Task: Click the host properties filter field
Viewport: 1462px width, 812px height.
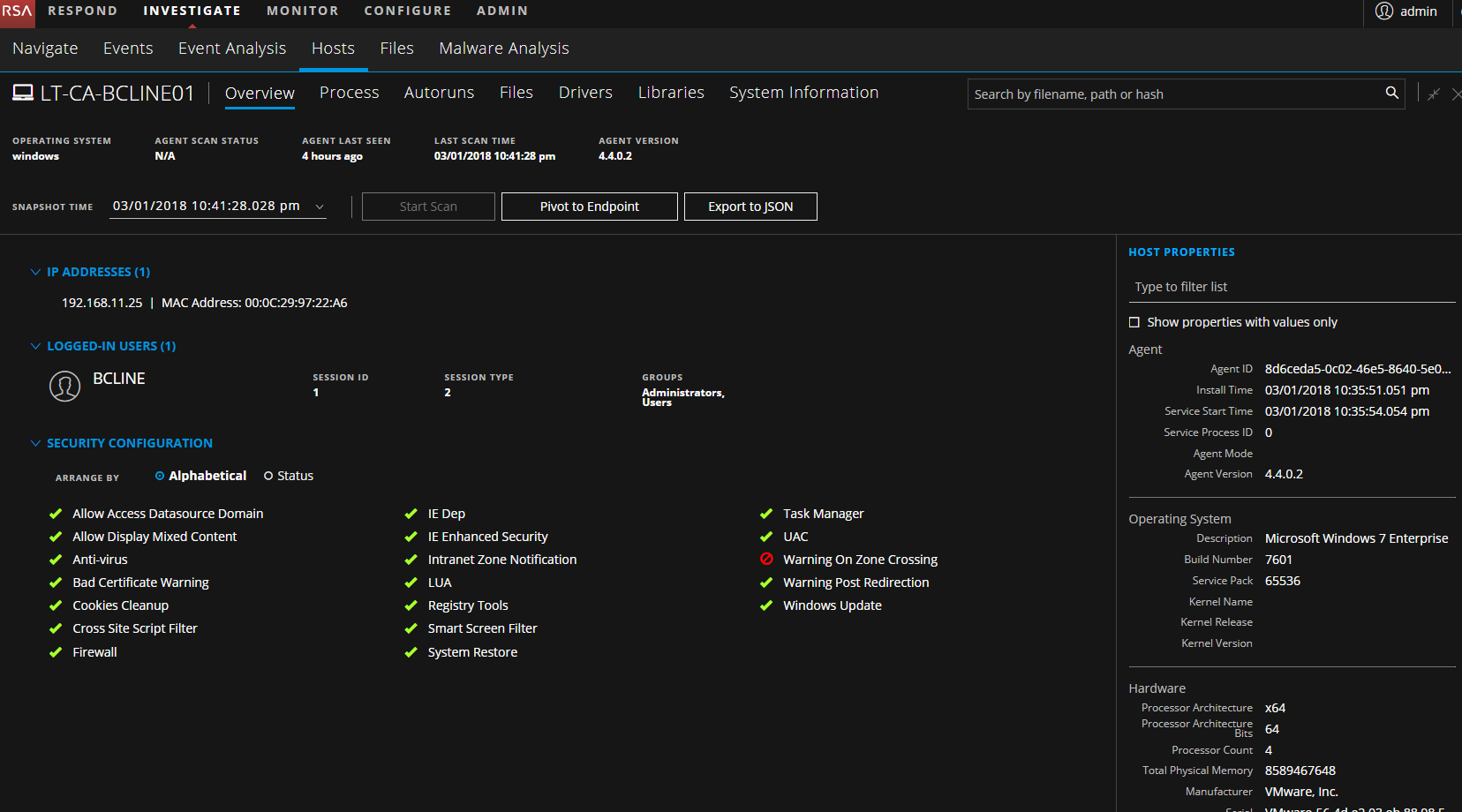Action: [1289, 287]
